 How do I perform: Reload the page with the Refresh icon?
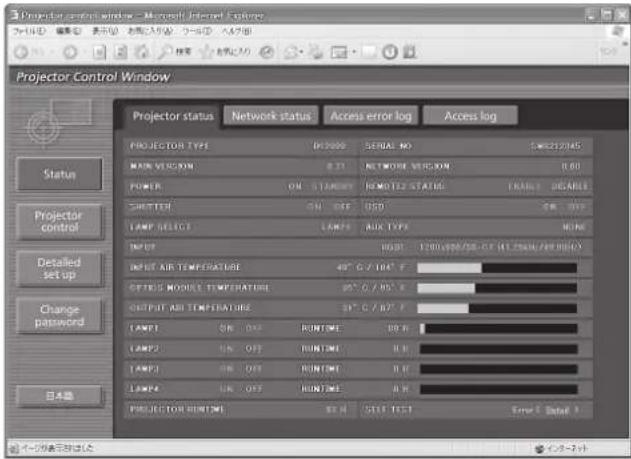tap(120, 52)
